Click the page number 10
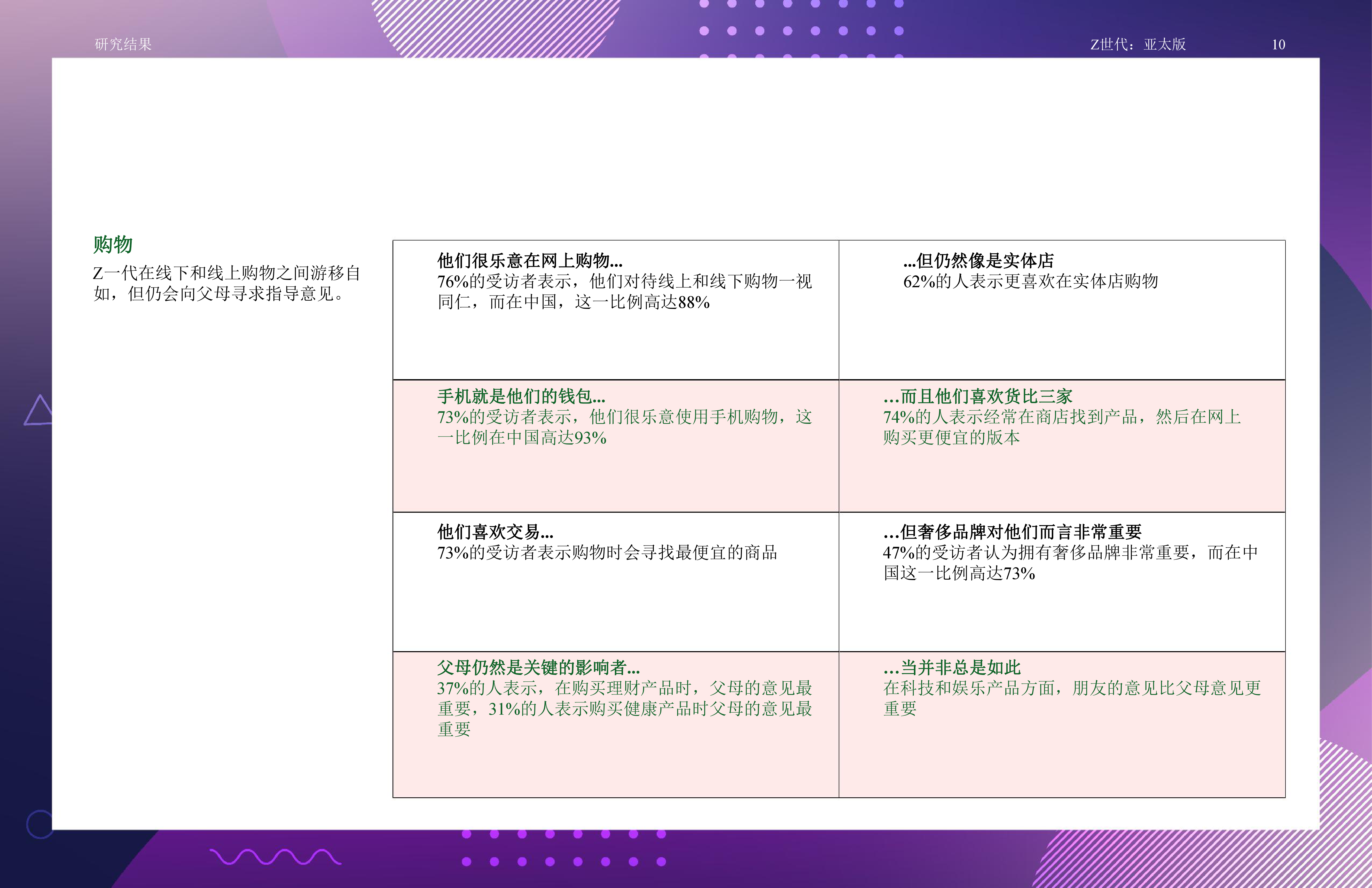The height and width of the screenshot is (888, 1372). 1278,44
